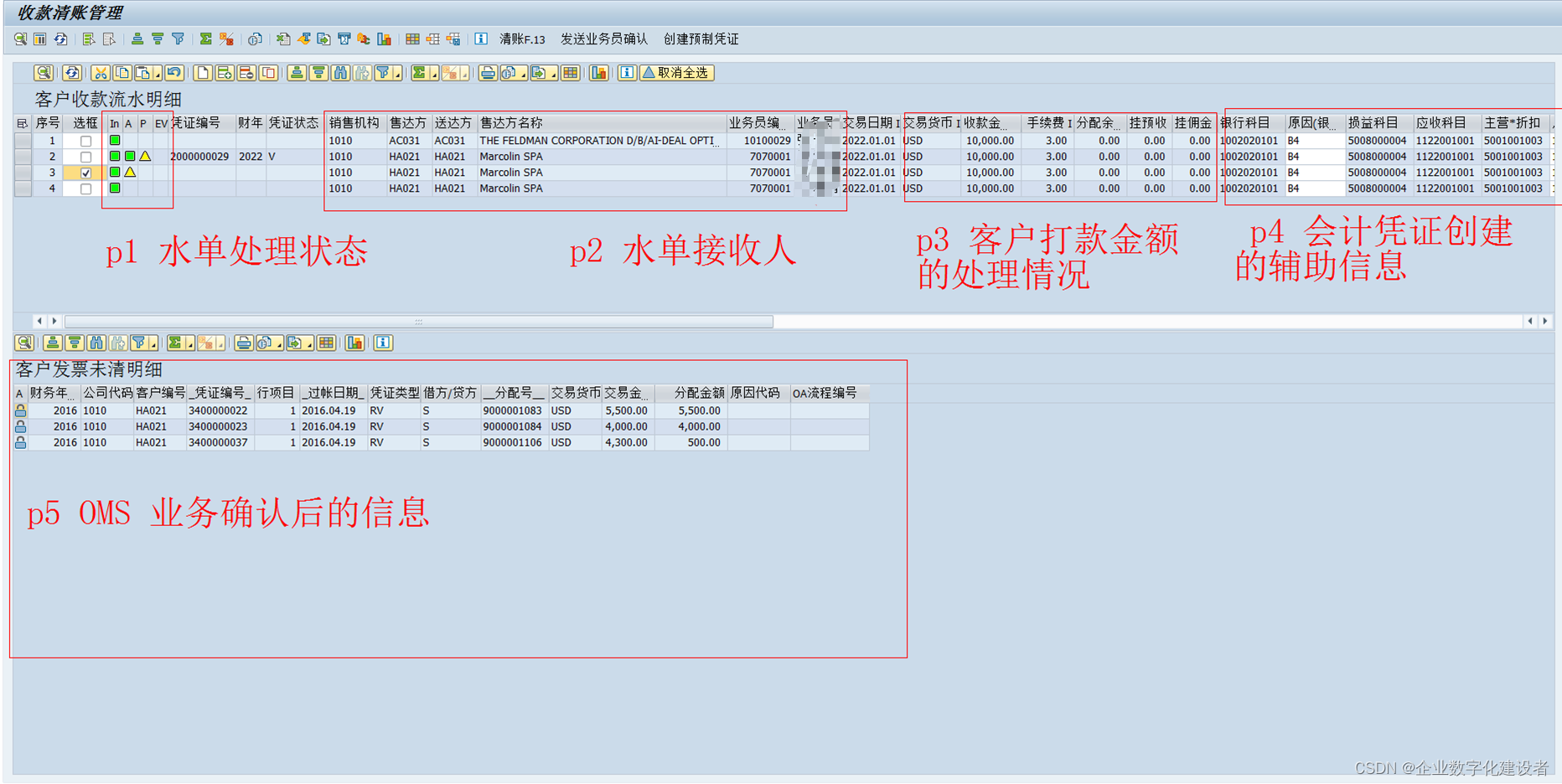Click allocation number 9000001084 cell
The height and width of the screenshot is (784, 1562).
click(x=514, y=426)
